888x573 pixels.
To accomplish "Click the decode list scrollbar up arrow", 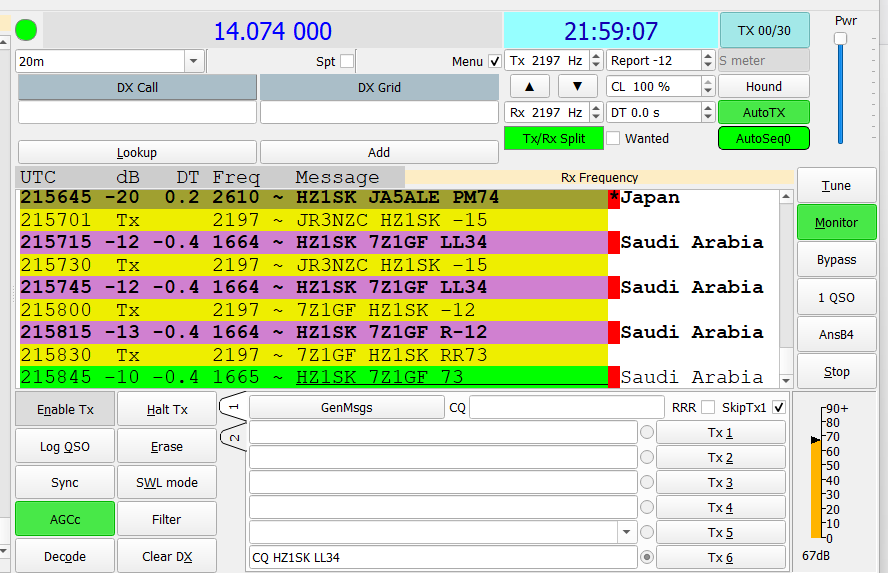I will (x=785, y=196).
